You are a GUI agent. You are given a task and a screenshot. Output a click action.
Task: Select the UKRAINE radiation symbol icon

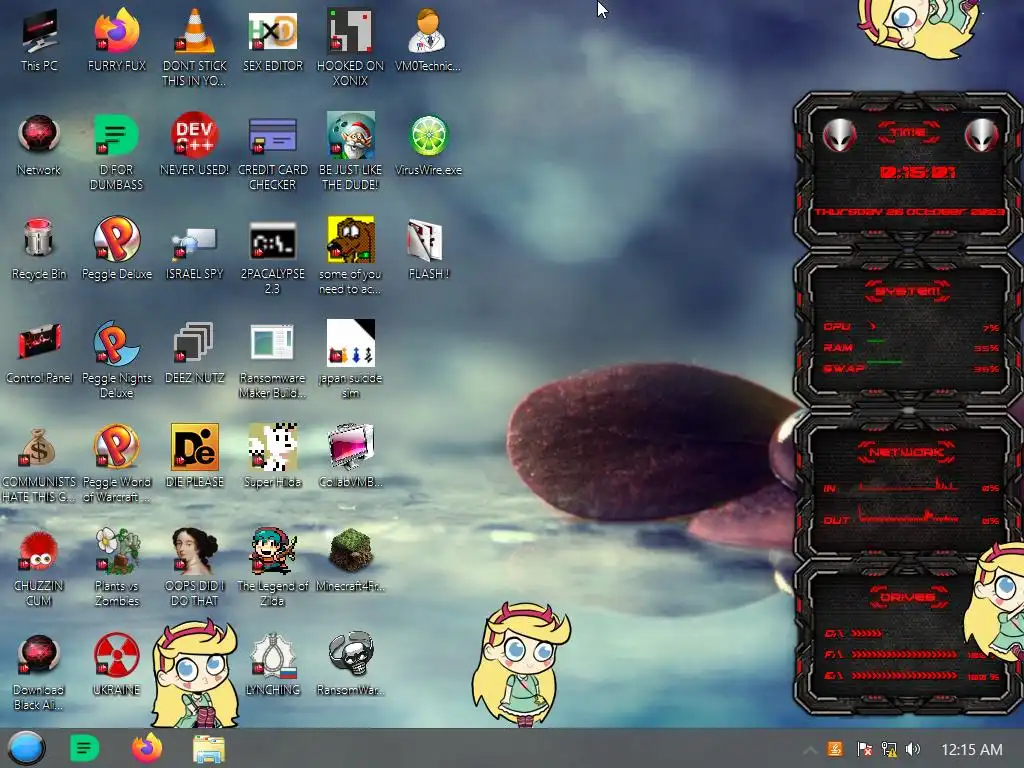tap(117, 664)
